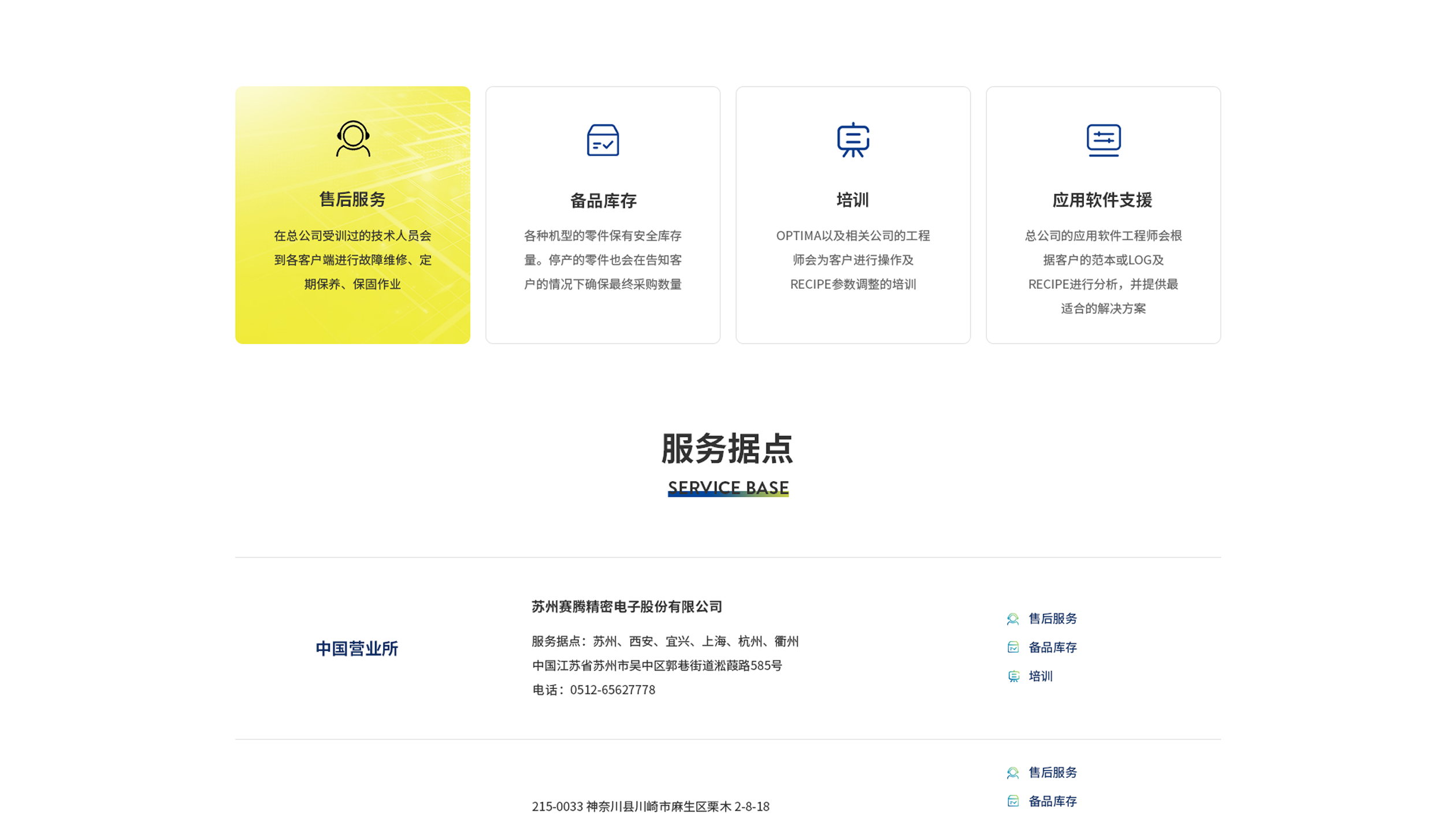Click the SERVICE BASE gradient underline
1456x819 pixels.
(729, 496)
